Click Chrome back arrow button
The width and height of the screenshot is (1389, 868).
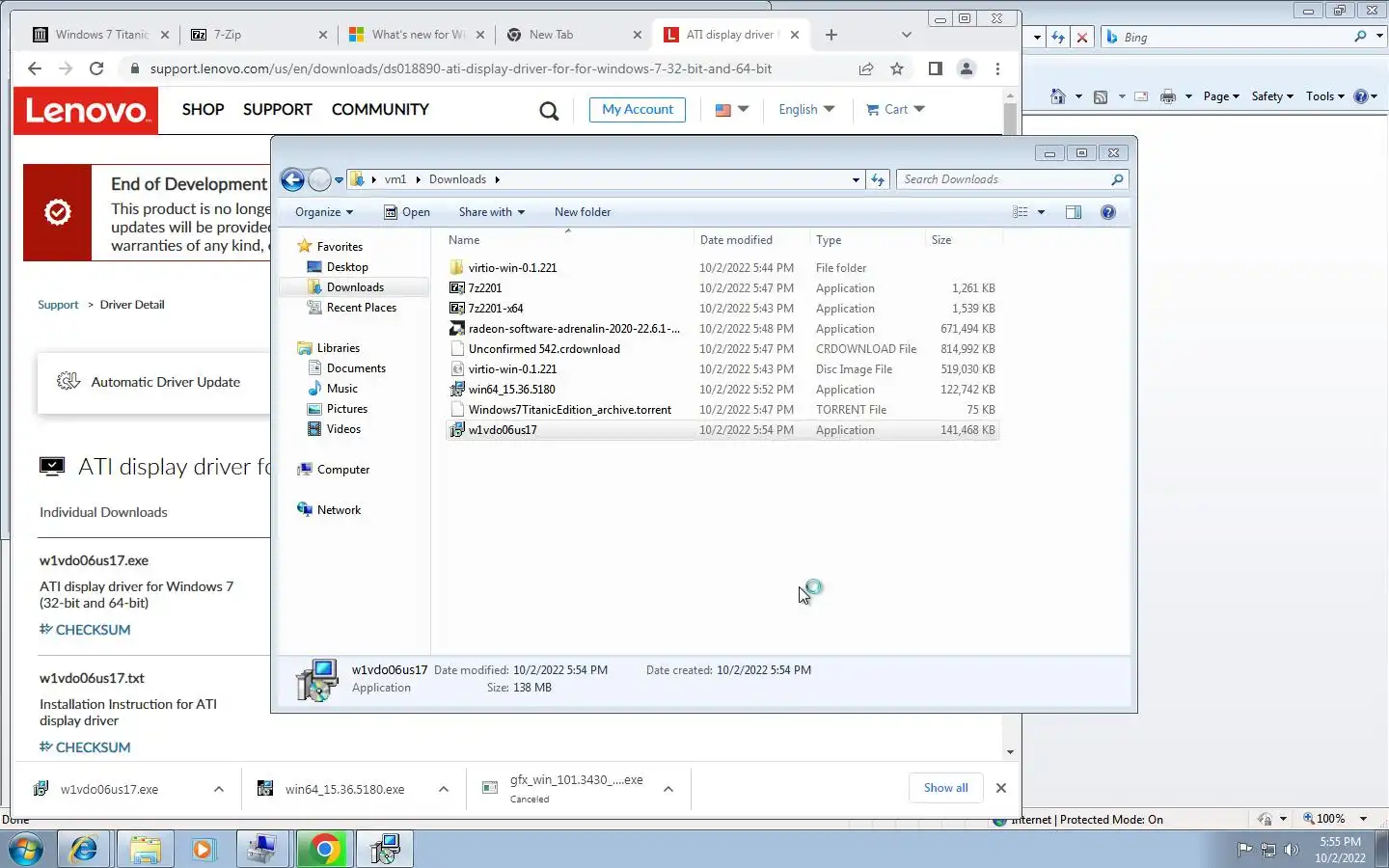35,68
